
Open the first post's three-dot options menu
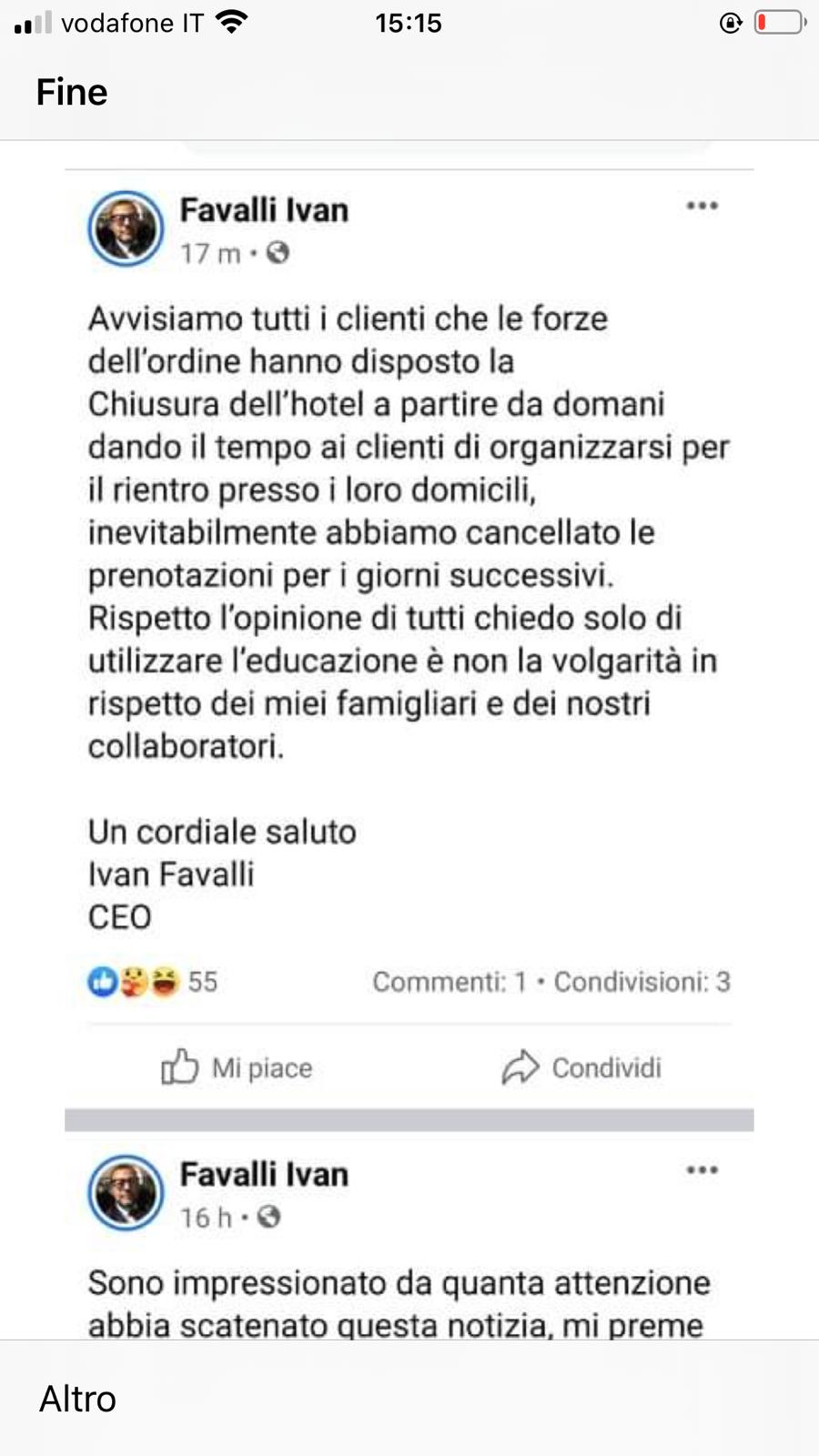[x=702, y=206]
